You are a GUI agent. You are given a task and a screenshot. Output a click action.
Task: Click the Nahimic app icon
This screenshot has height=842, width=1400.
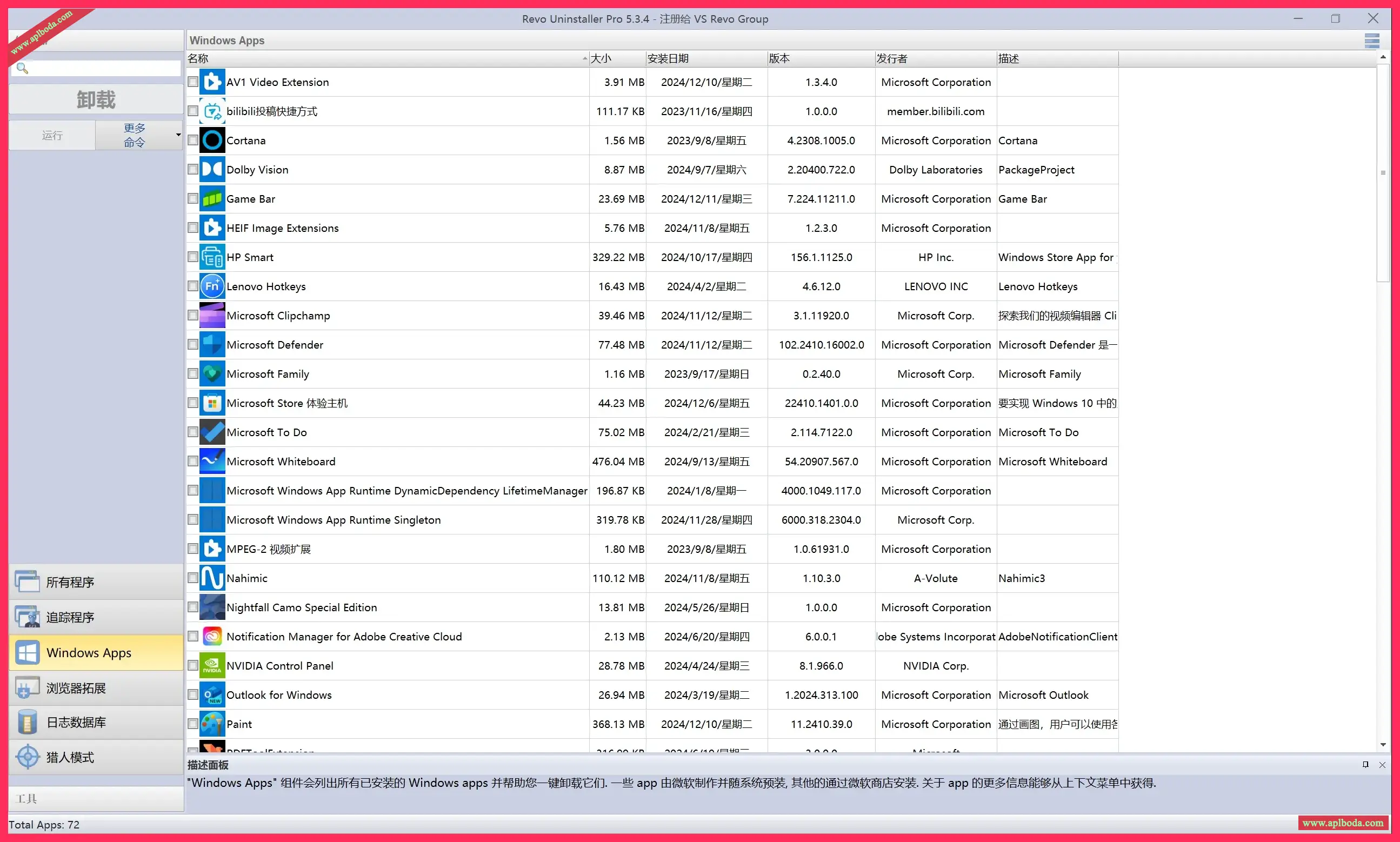[x=212, y=578]
